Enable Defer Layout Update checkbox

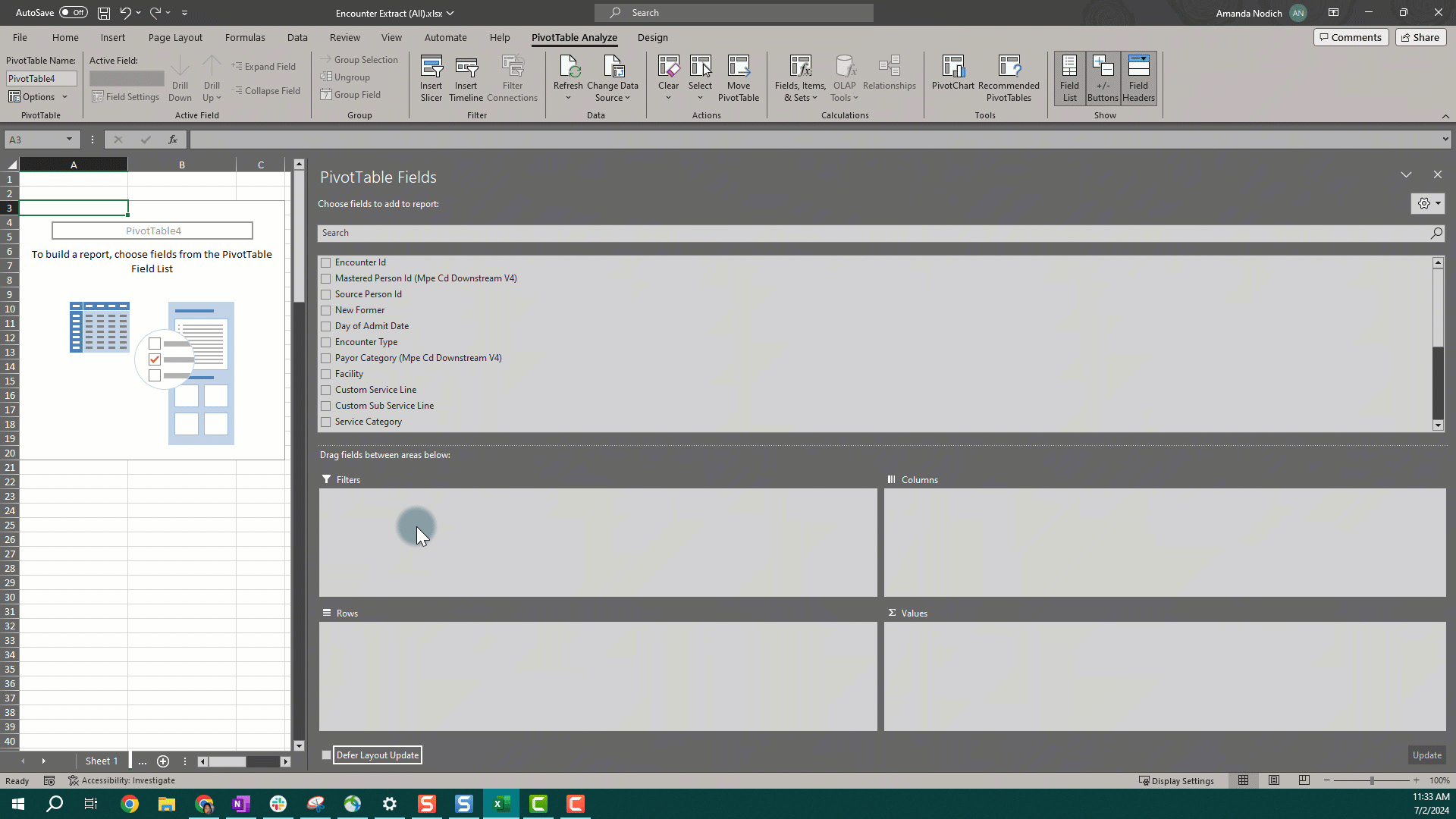(x=327, y=755)
